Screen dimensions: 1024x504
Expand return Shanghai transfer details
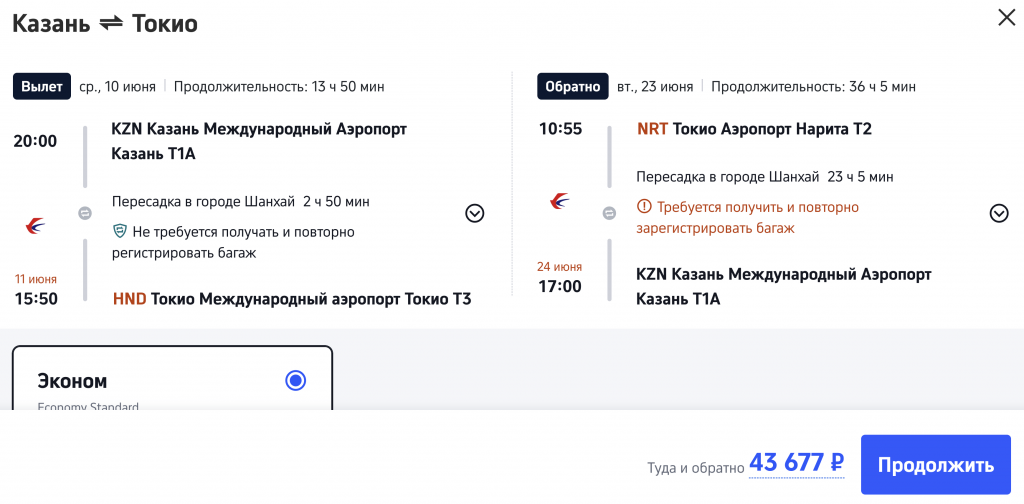998,213
